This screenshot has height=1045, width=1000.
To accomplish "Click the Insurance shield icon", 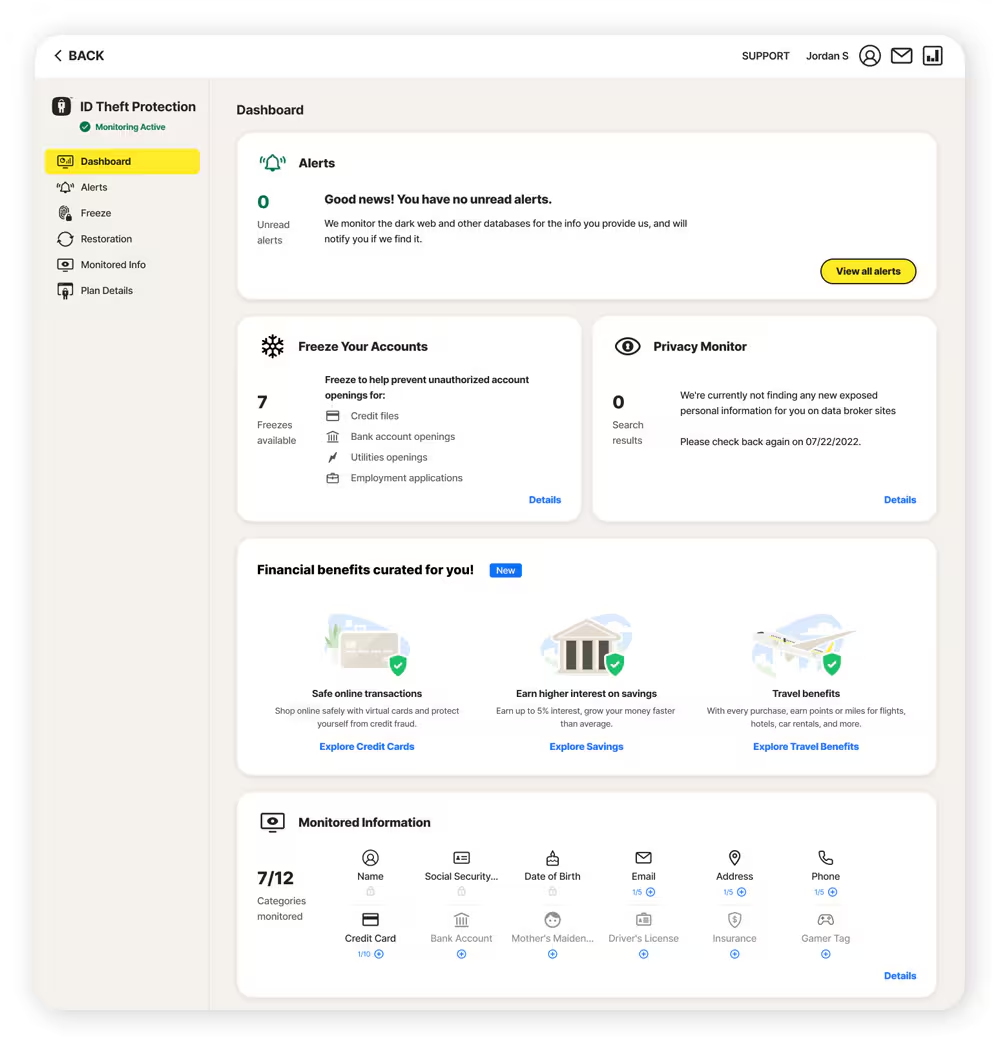I will [x=735, y=920].
